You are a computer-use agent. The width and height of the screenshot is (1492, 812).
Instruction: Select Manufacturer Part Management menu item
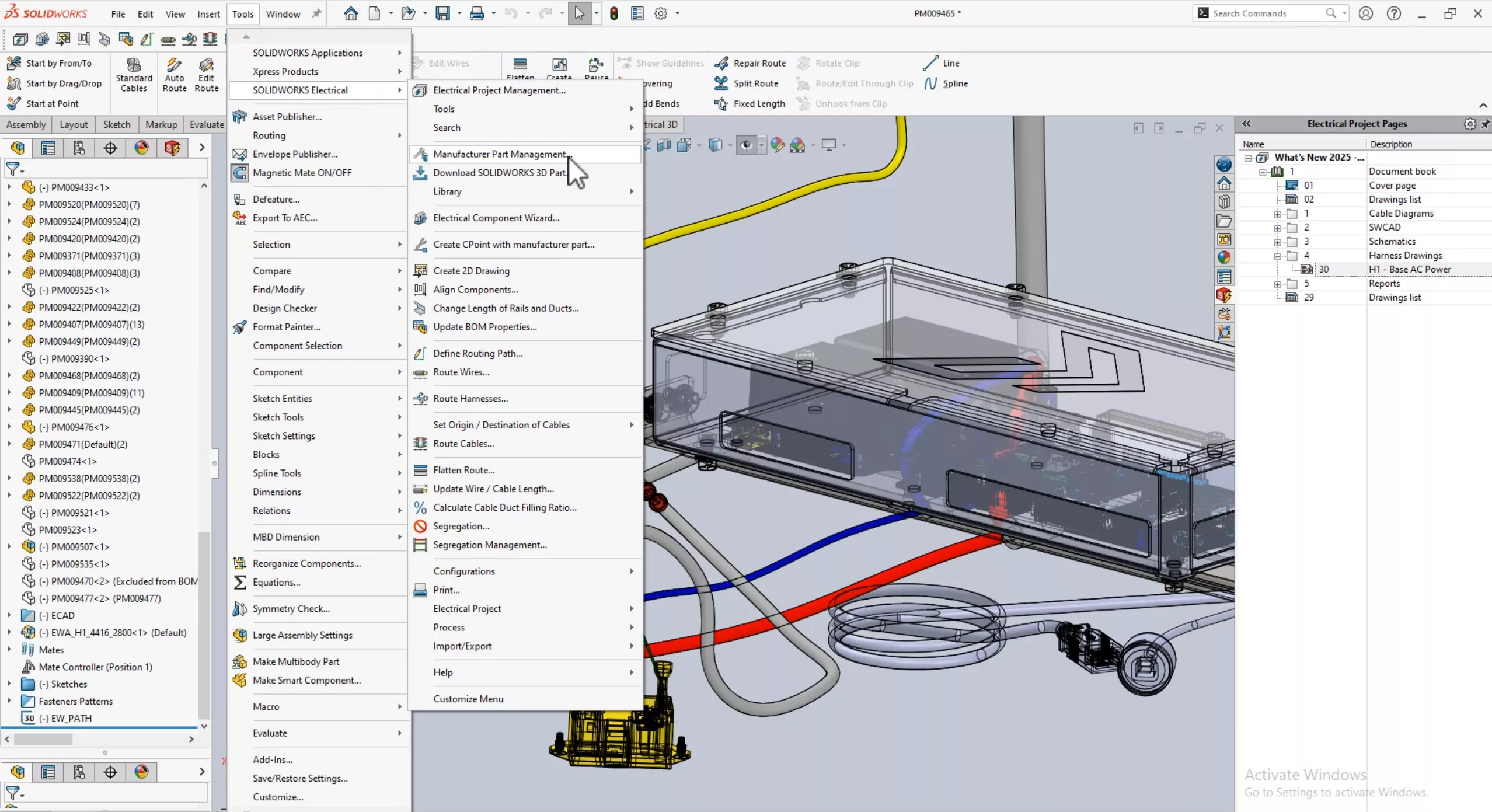525,154
